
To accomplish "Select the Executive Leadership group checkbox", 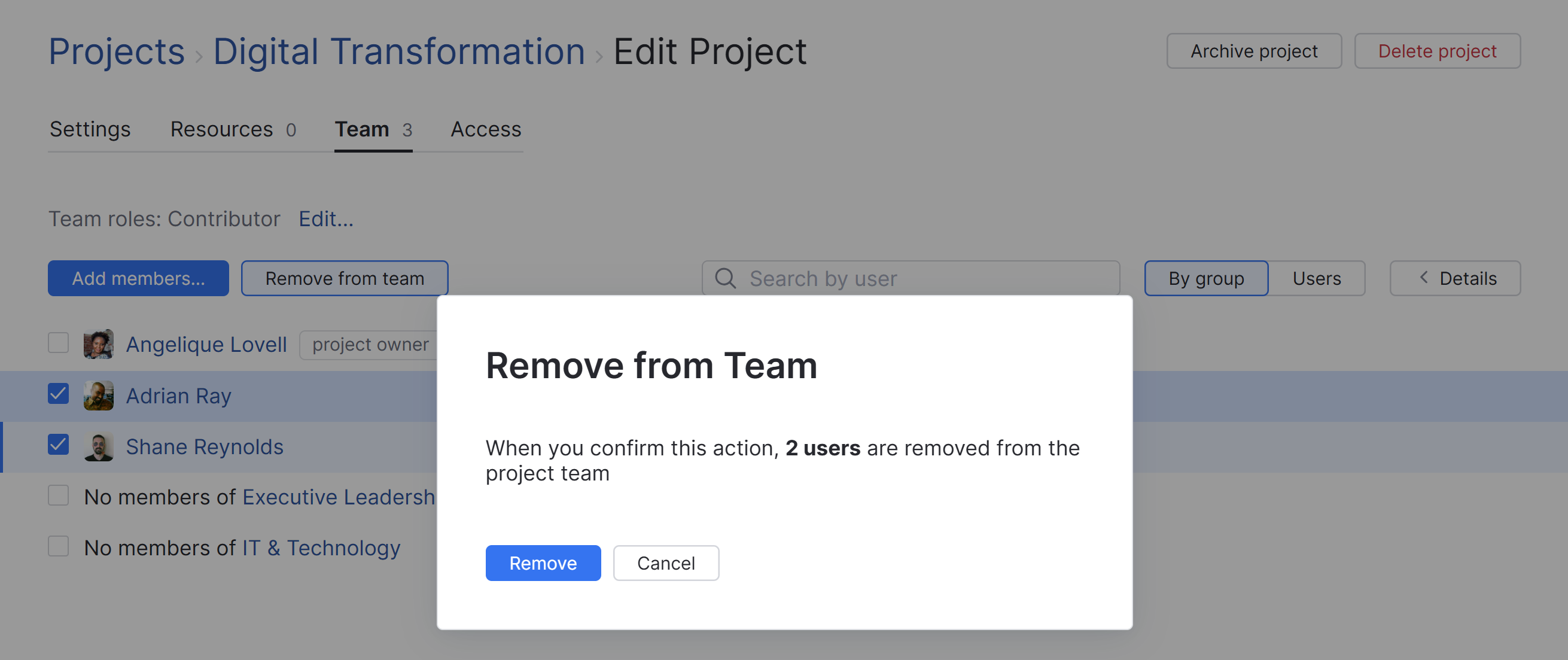I will coord(59,495).
